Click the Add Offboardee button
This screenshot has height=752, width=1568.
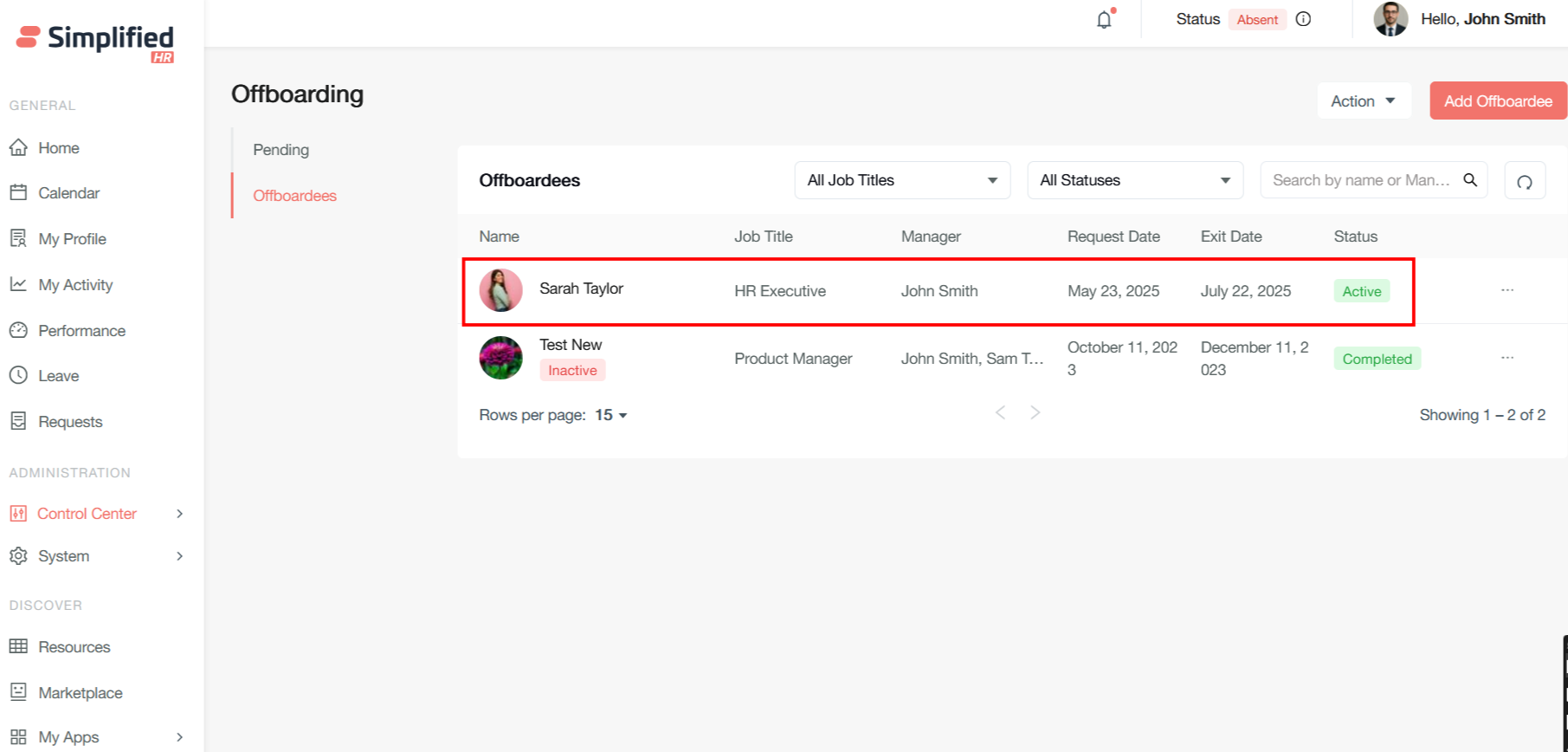1497,101
